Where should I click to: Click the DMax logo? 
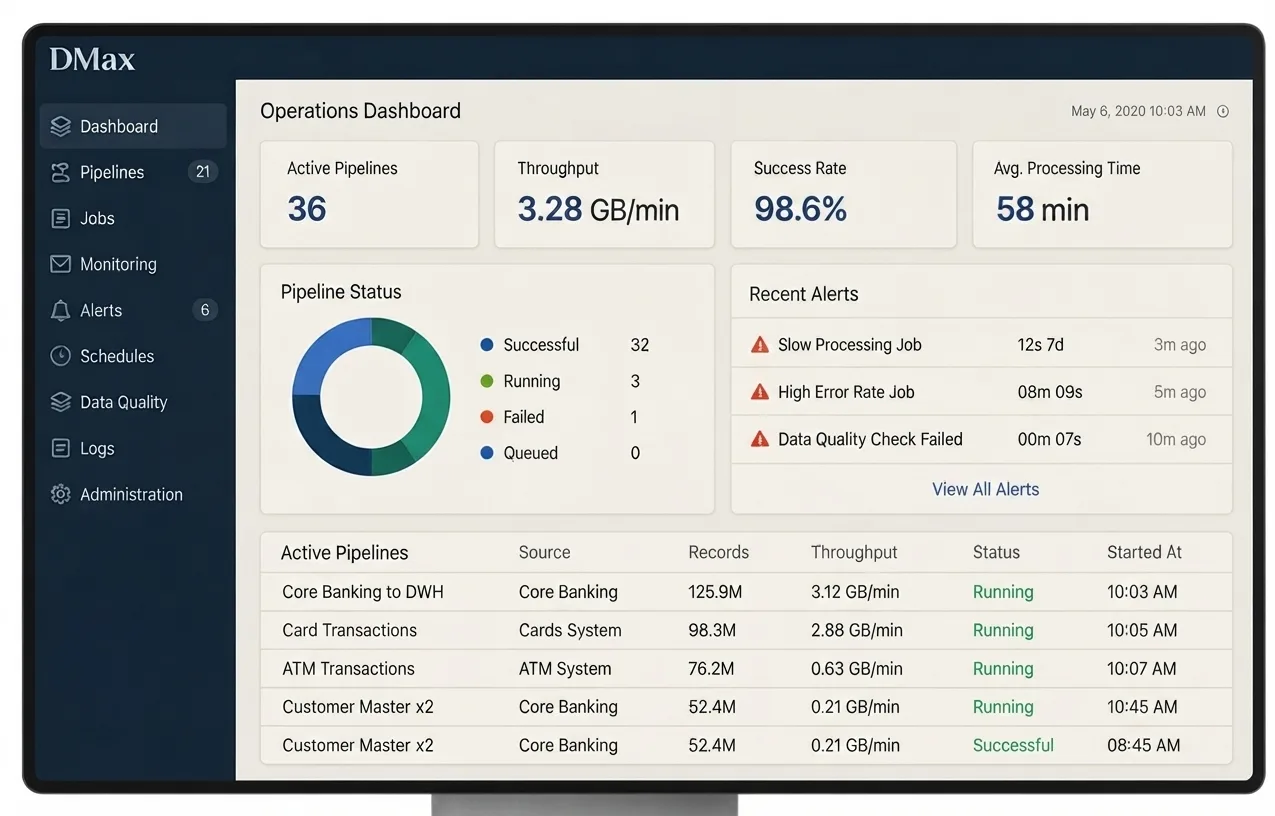point(92,59)
